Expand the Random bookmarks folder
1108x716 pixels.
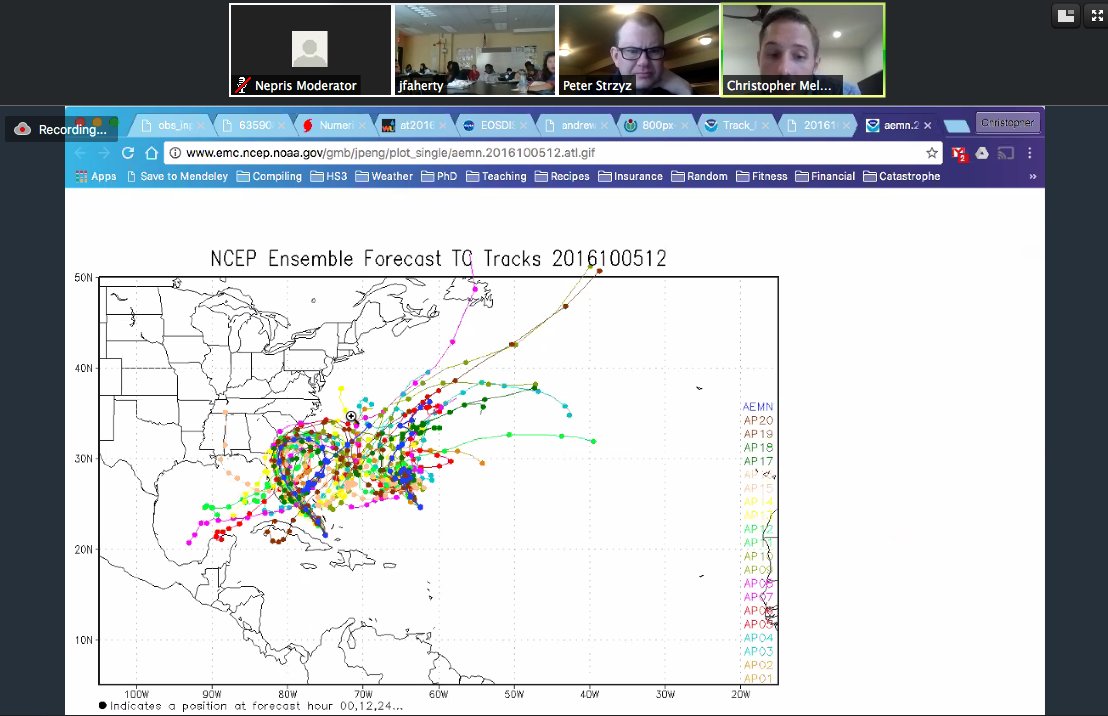click(x=699, y=176)
